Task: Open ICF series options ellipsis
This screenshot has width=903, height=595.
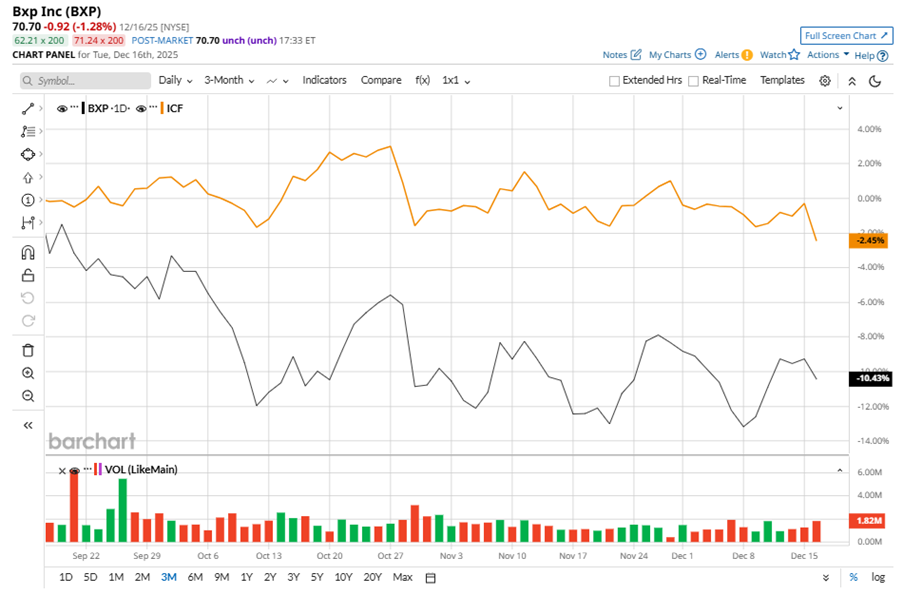Action: tap(153, 107)
